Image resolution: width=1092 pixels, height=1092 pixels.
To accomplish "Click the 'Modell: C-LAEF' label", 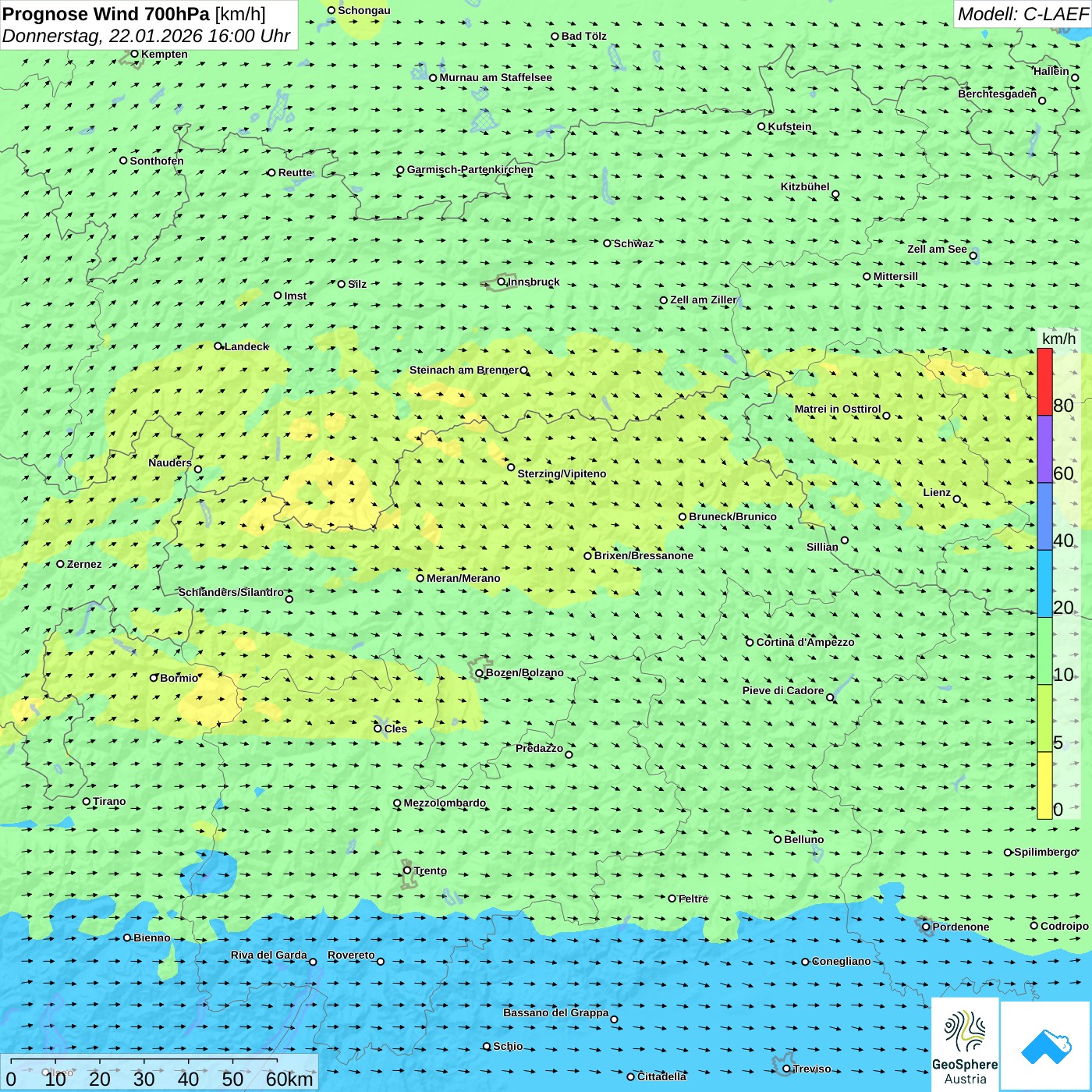I will click(x=1023, y=14).
